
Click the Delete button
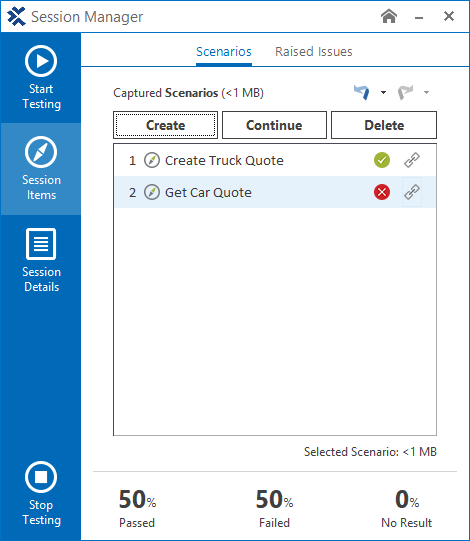click(x=384, y=125)
